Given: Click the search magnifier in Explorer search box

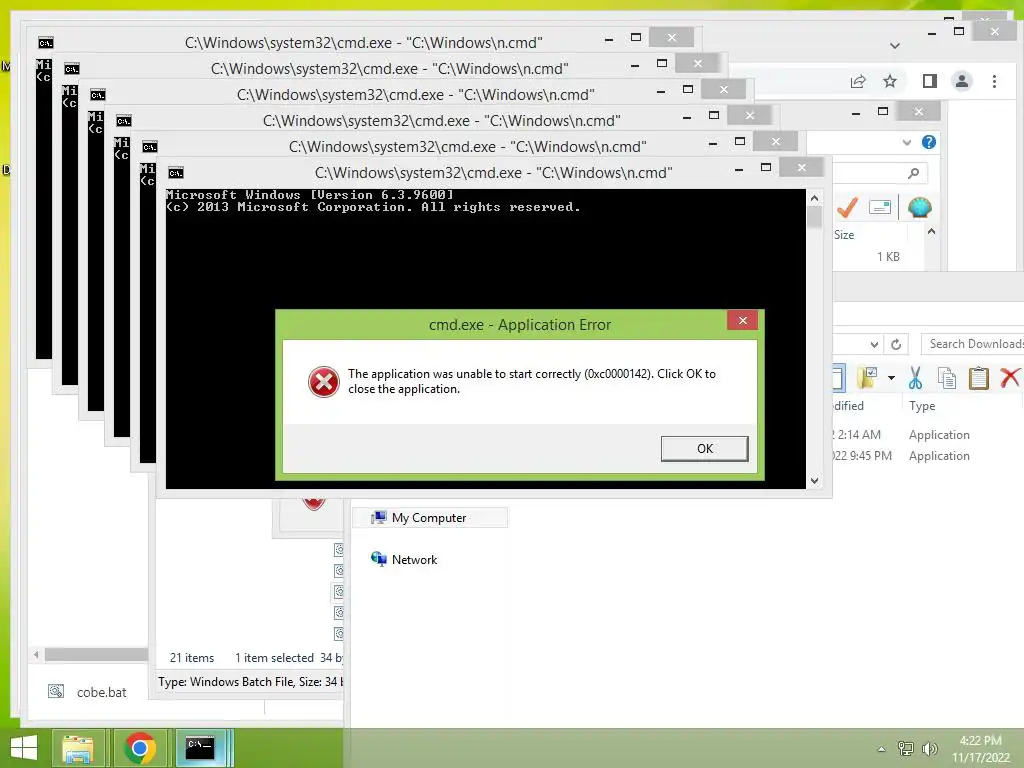Looking at the screenshot, I should [x=913, y=173].
